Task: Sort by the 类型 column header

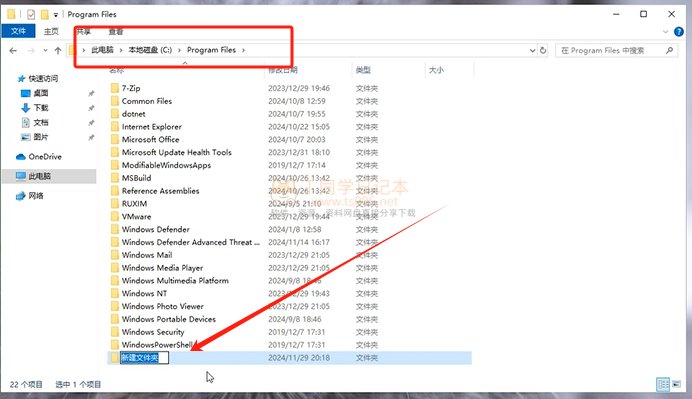Action: tap(363, 70)
